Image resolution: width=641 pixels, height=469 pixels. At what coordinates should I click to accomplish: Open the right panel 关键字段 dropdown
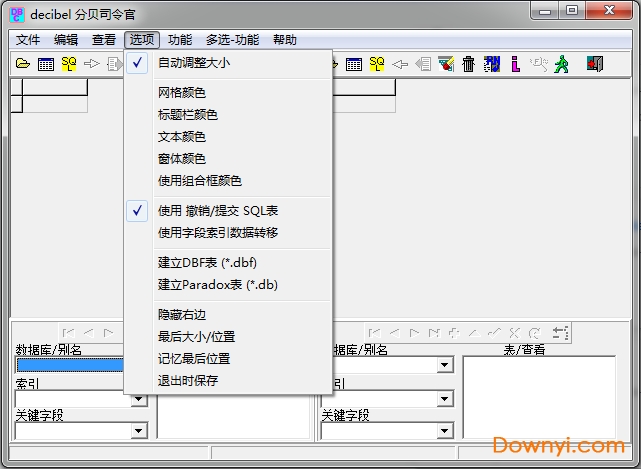[x=445, y=431]
